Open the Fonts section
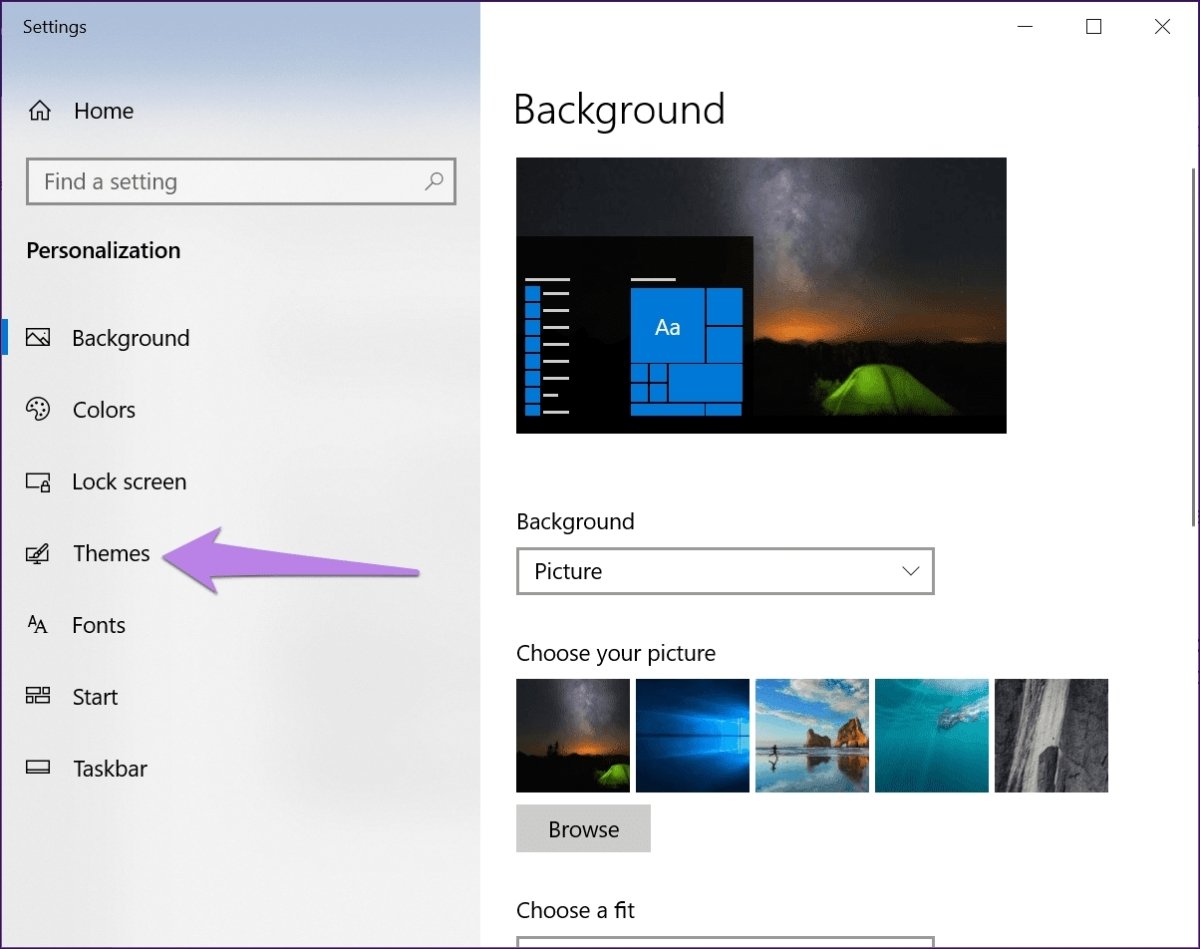 99,625
